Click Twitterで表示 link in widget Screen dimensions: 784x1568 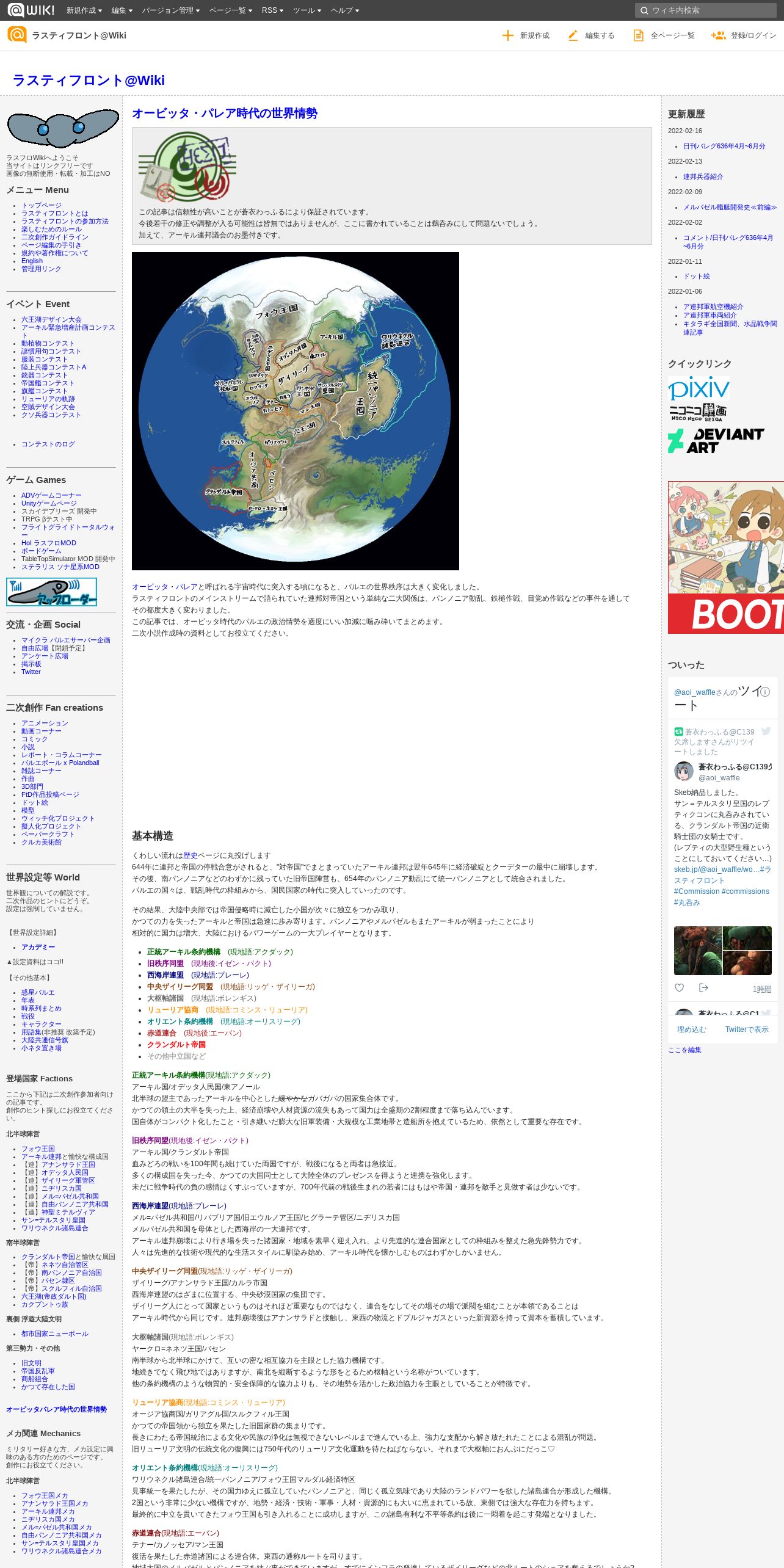tap(747, 1029)
